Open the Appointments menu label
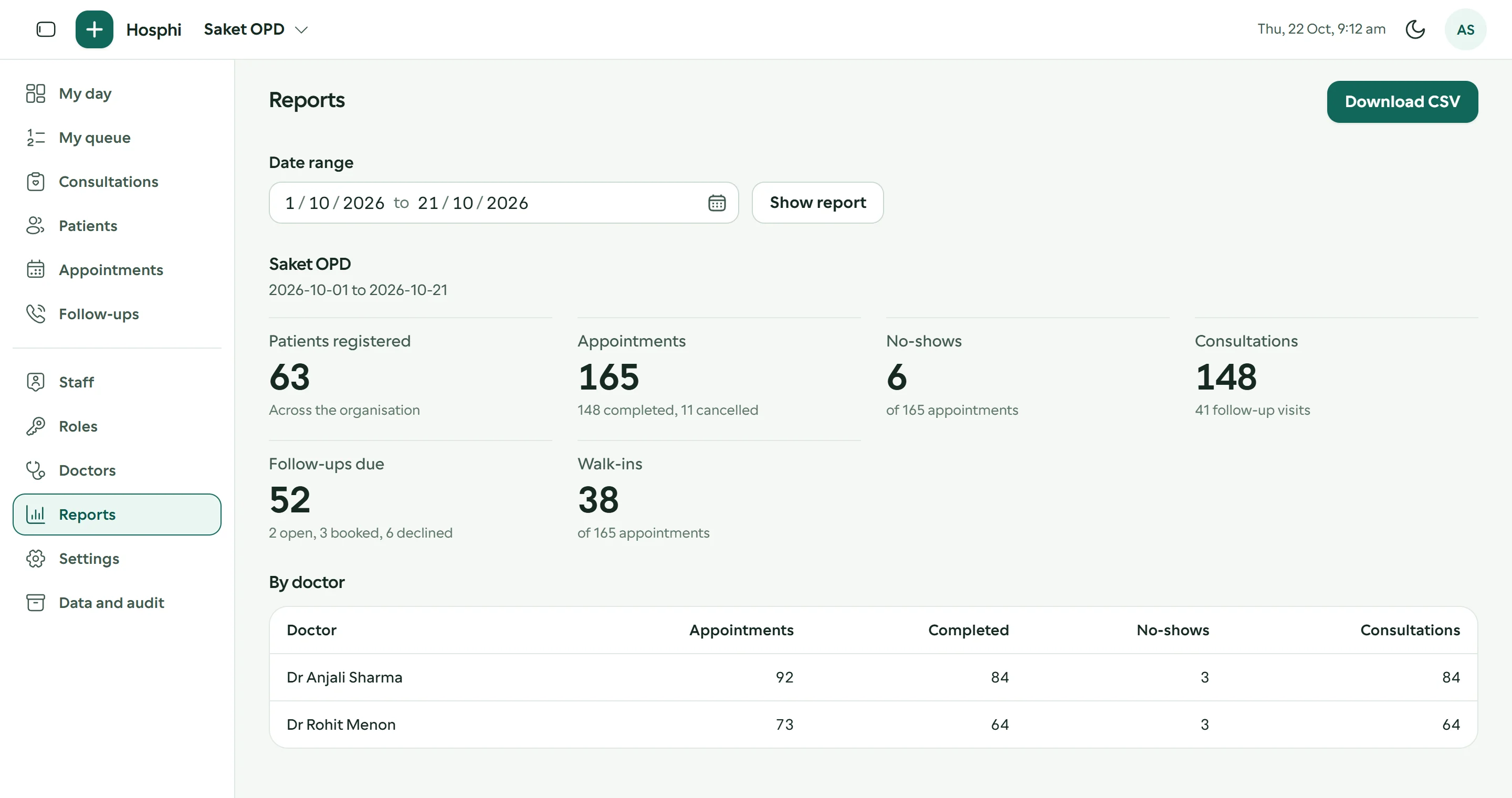This screenshot has height=798, width=1512. tap(111, 270)
